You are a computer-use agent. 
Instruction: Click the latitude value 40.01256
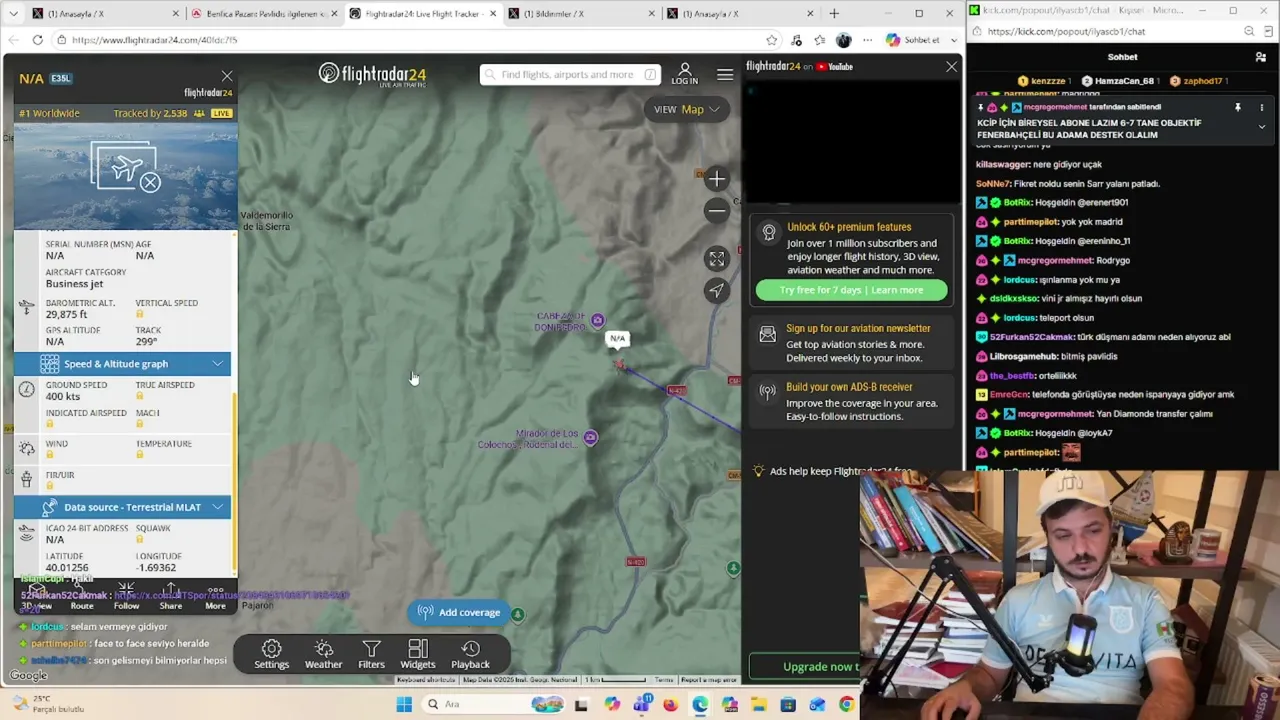[x=67, y=568]
